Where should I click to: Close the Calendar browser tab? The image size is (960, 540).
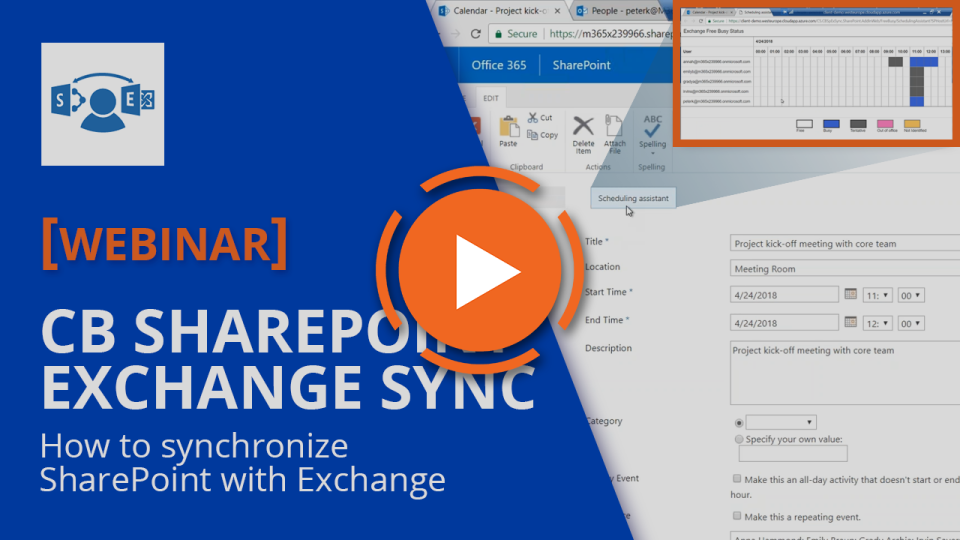pos(557,11)
